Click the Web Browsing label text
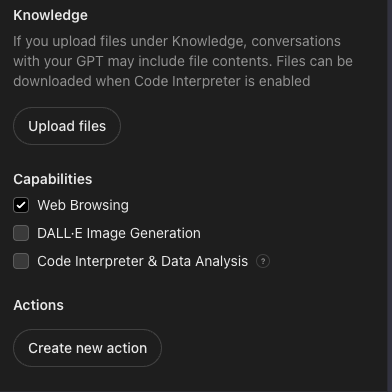Screen dimensions: 392x392 [83, 205]
